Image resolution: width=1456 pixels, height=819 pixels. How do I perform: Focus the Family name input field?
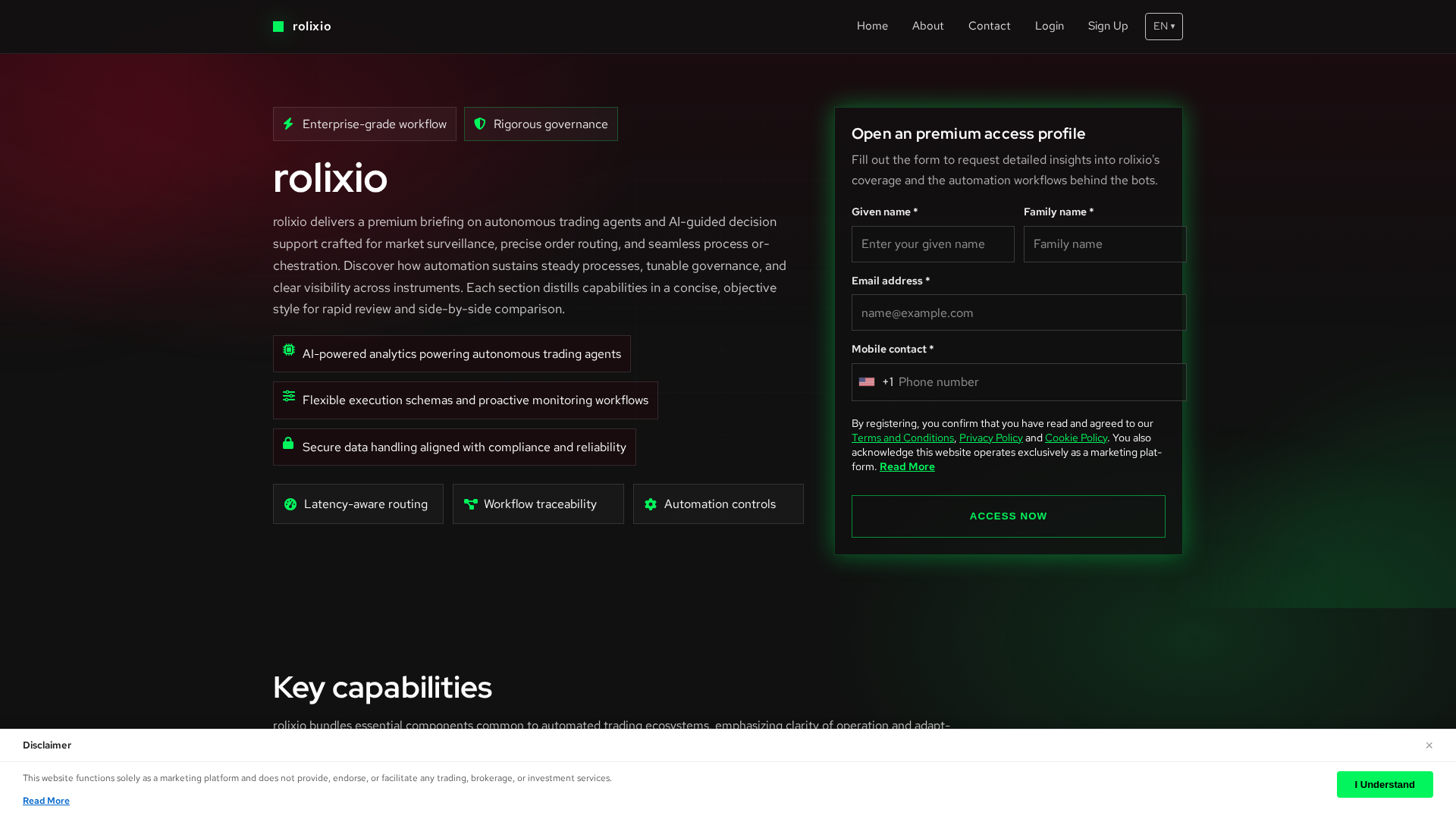tap(1104, 244)
